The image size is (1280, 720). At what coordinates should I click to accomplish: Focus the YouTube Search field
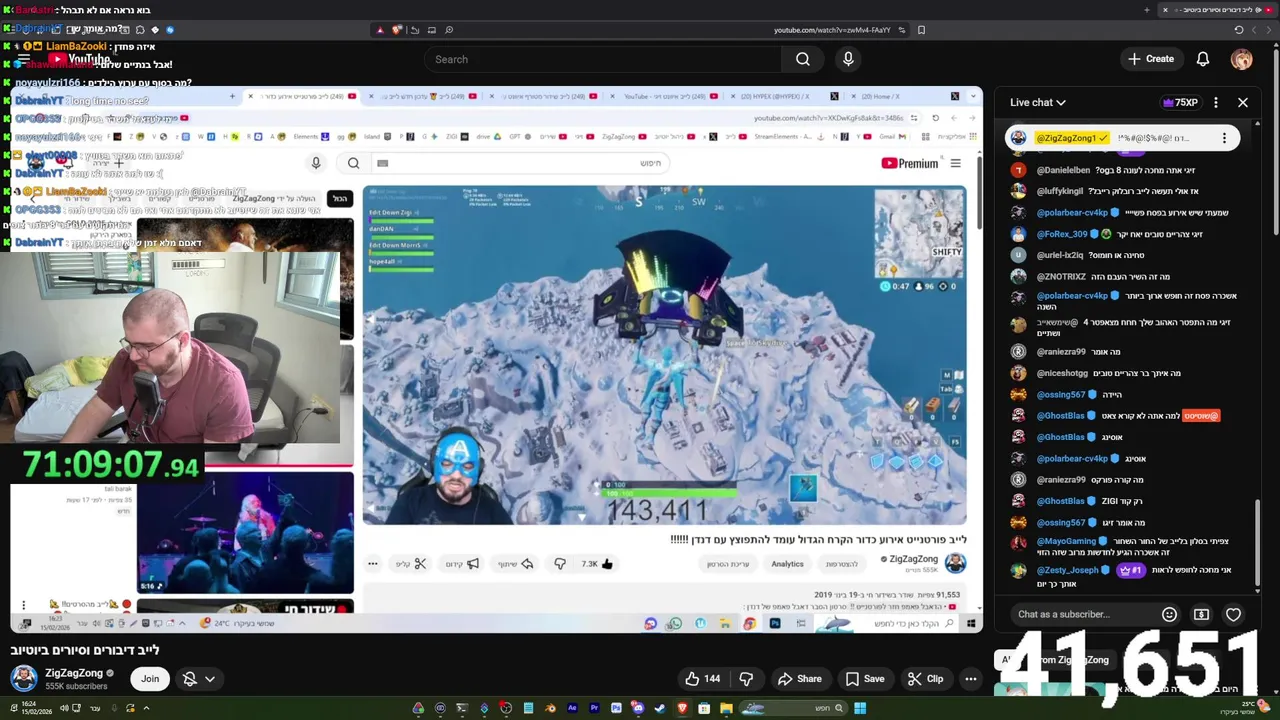coord(602,59)
